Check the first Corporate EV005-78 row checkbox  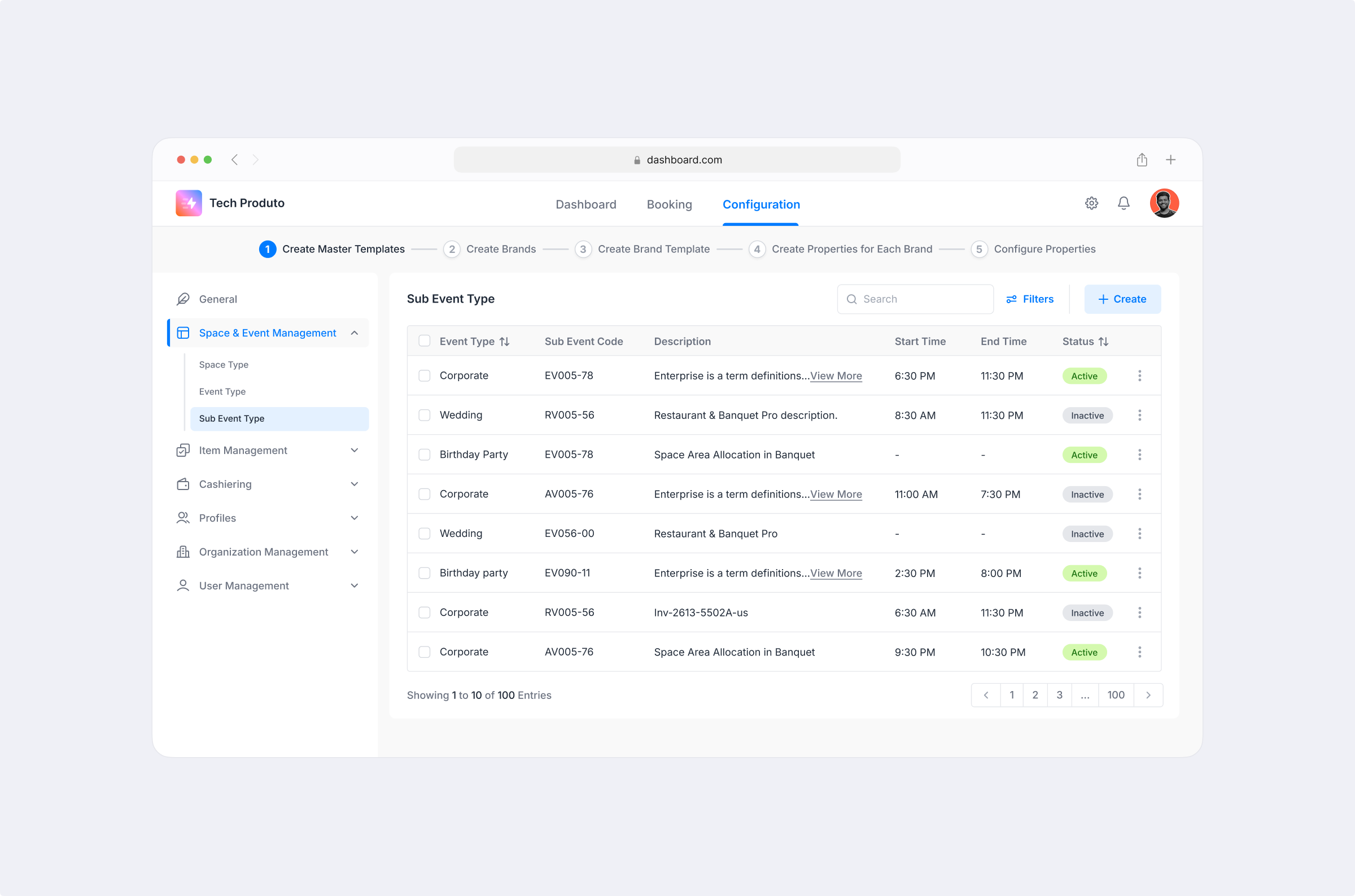[425, 375]
